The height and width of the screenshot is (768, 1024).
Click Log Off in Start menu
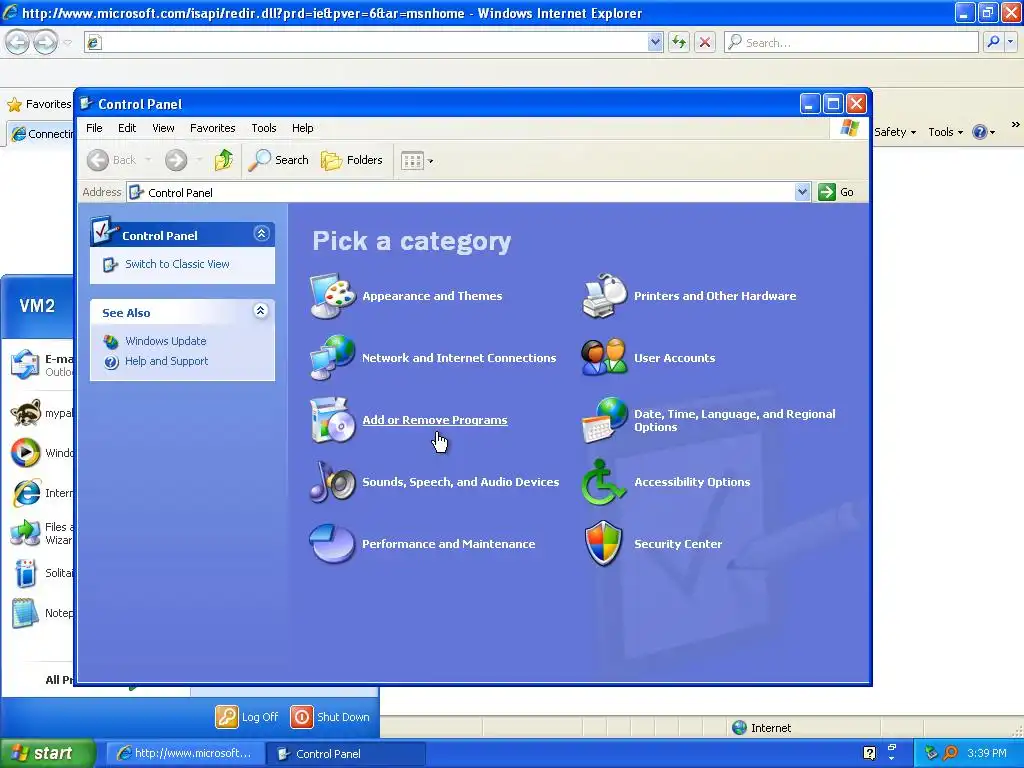pyautogui.click(x=247, y=716)
